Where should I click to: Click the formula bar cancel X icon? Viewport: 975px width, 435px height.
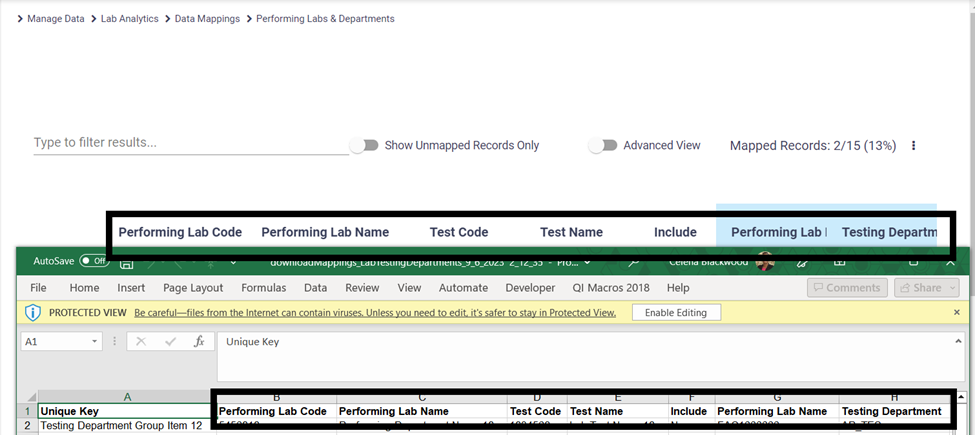pyautogui.click(x=141, y=341)
